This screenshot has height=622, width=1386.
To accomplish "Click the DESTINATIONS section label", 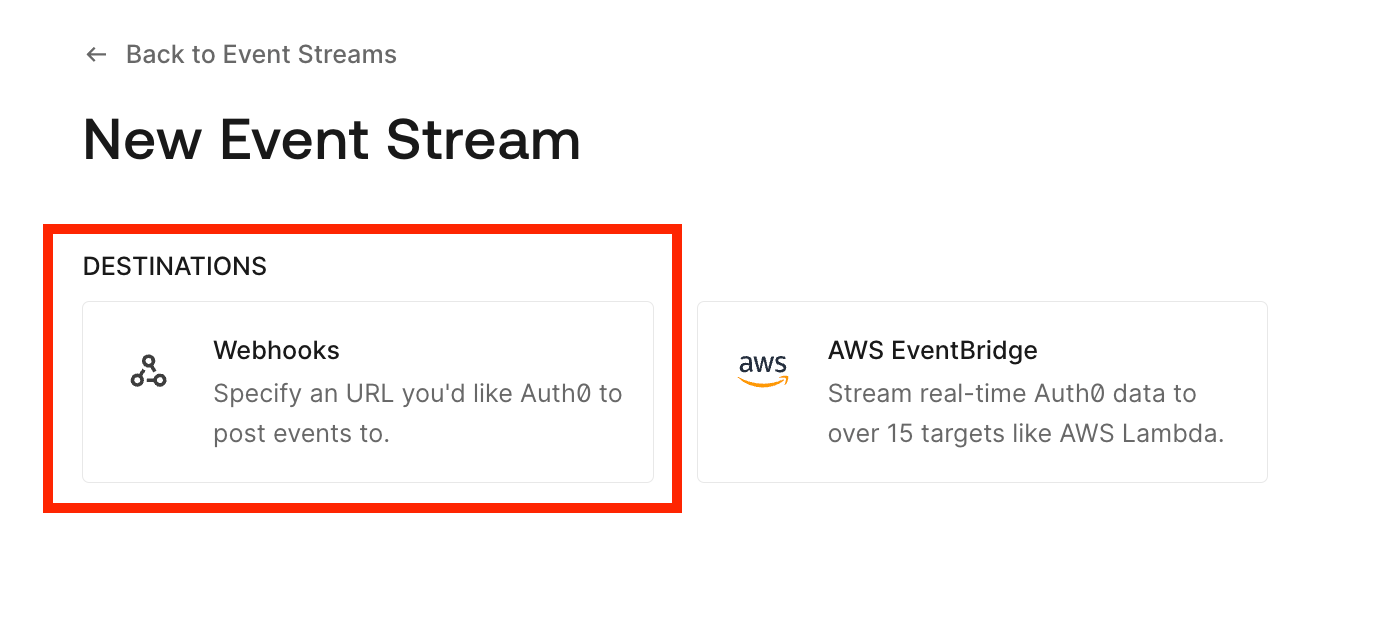I will [175, 266].
